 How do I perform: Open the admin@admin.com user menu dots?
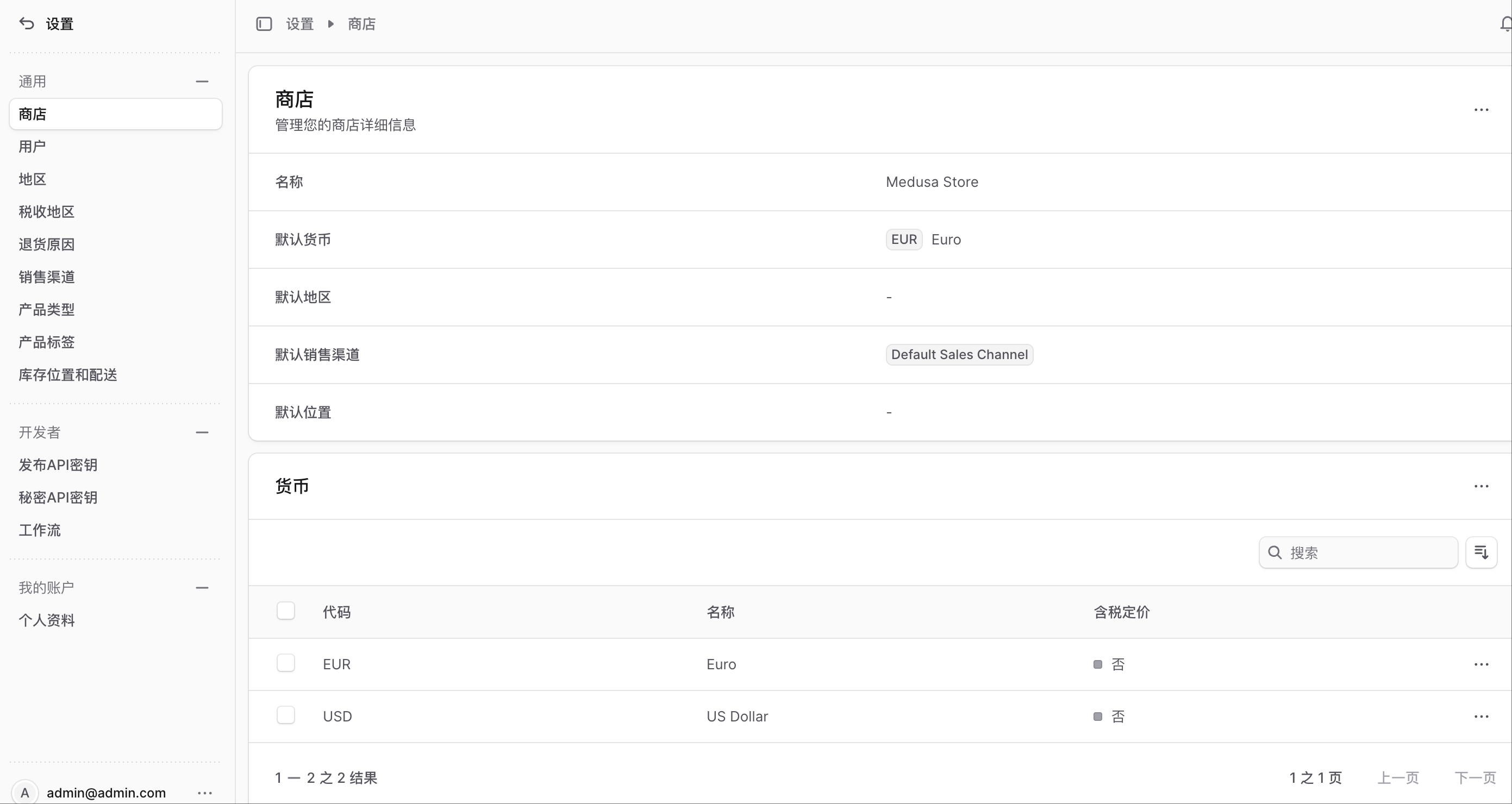click(205, 793)
